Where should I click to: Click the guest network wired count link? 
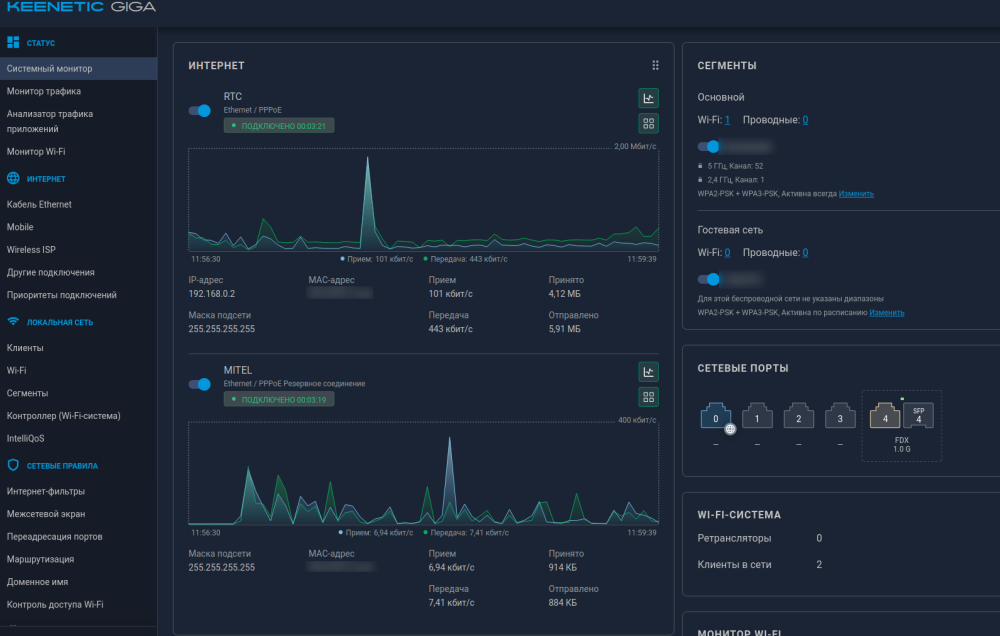[805, 253]
